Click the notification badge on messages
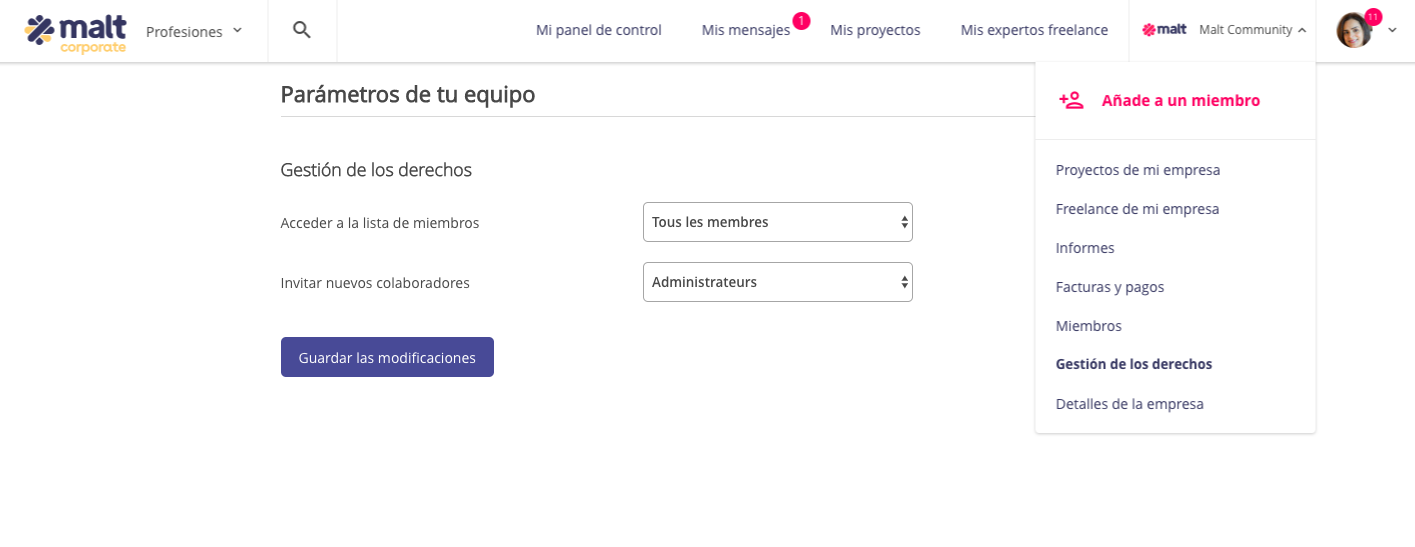The image size is (1415, 547). click(x=801, y=20)
